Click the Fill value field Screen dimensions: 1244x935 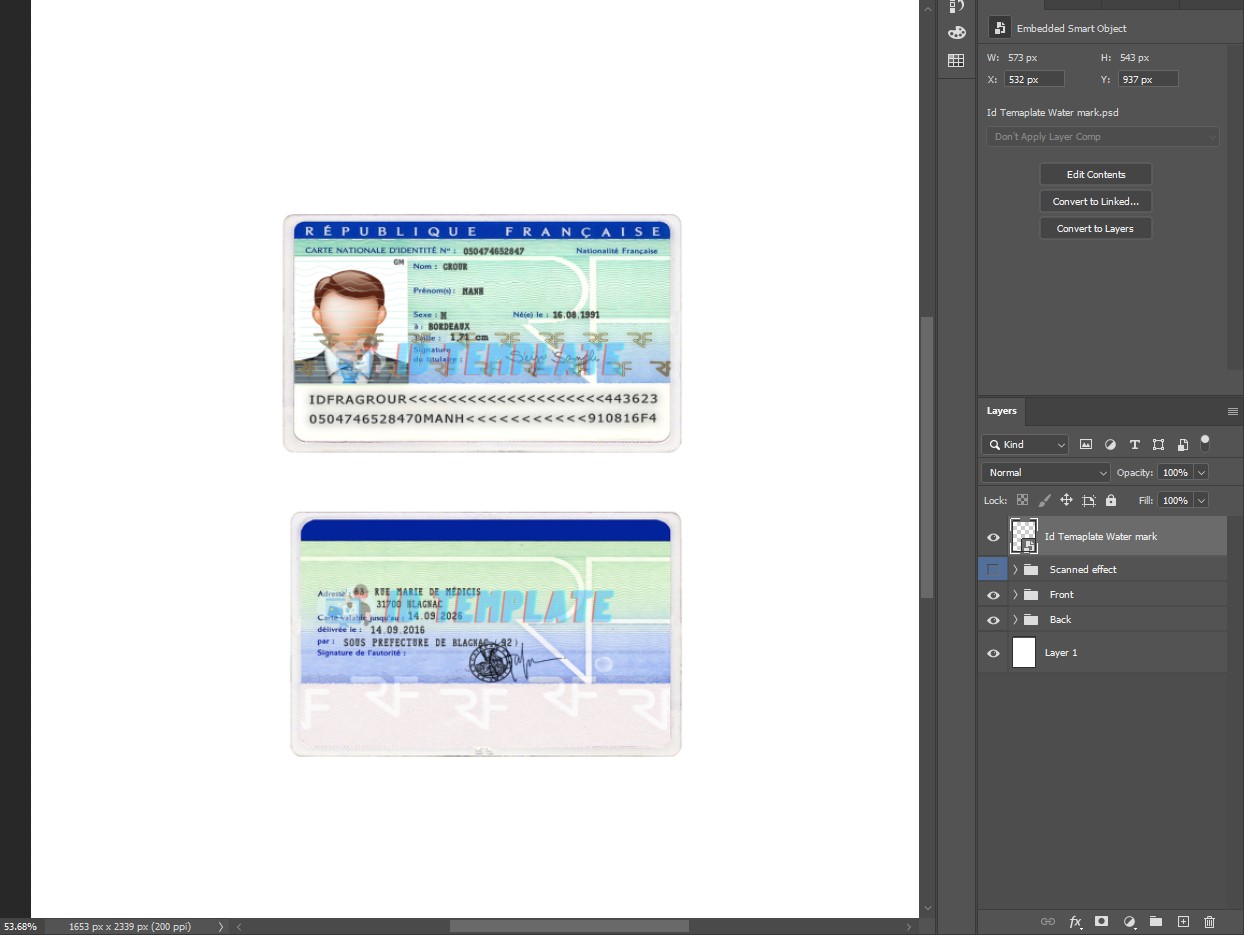(1176, 500)
